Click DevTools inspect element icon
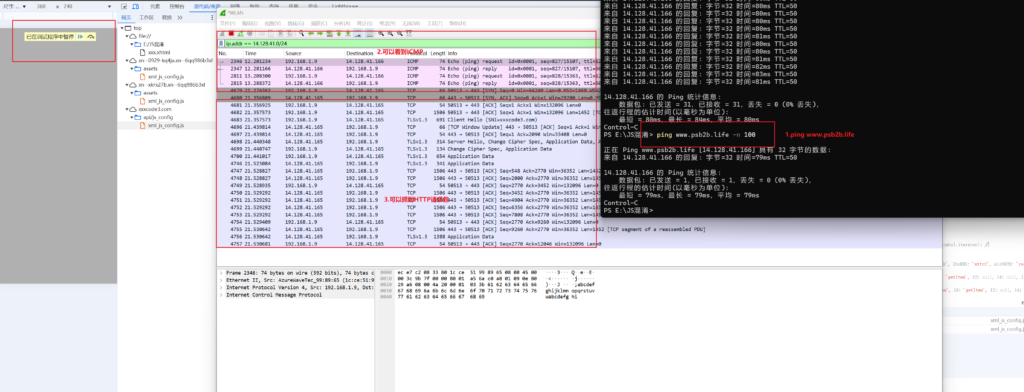 click(124, 7)
